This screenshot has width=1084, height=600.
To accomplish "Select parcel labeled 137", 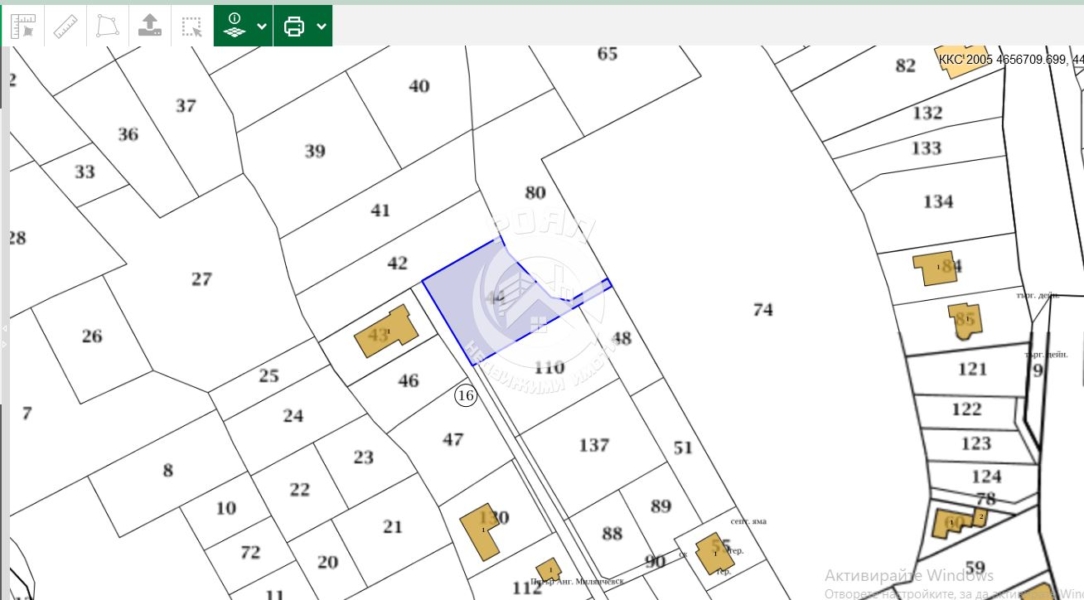I will pyautogui.click(x=595, y=445).
